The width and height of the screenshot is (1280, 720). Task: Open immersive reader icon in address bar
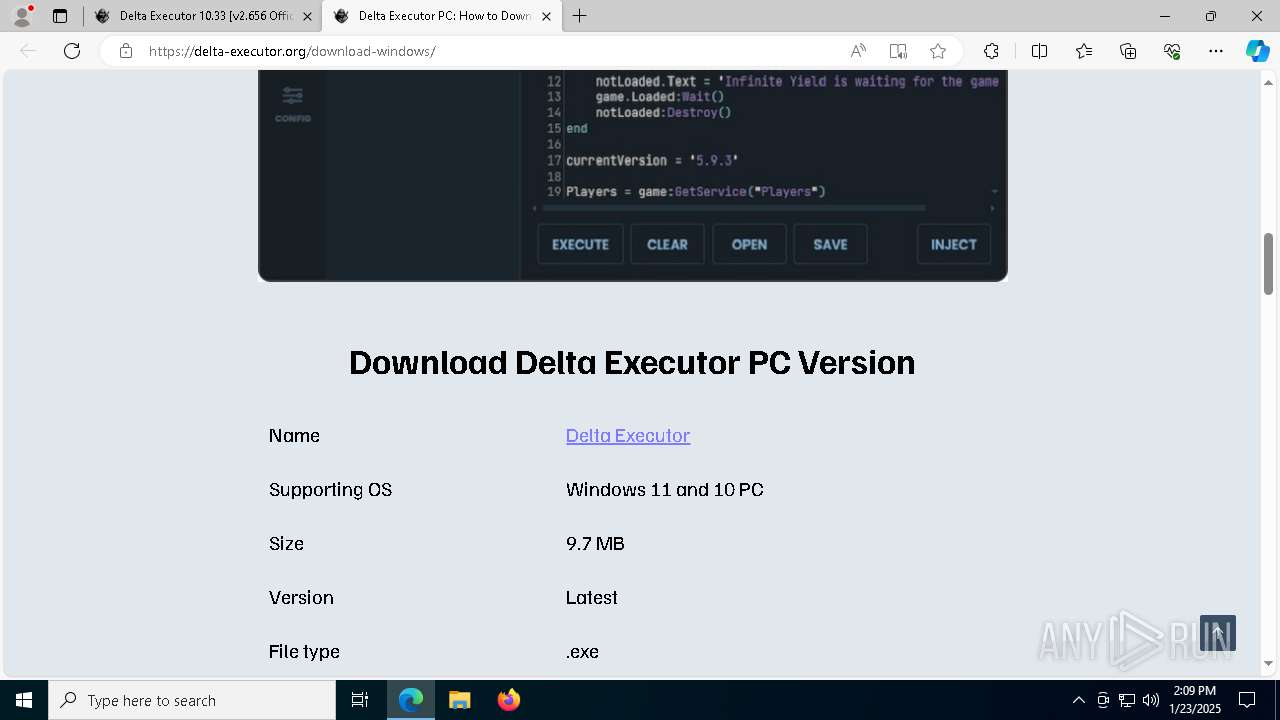[x=898, y=51]
